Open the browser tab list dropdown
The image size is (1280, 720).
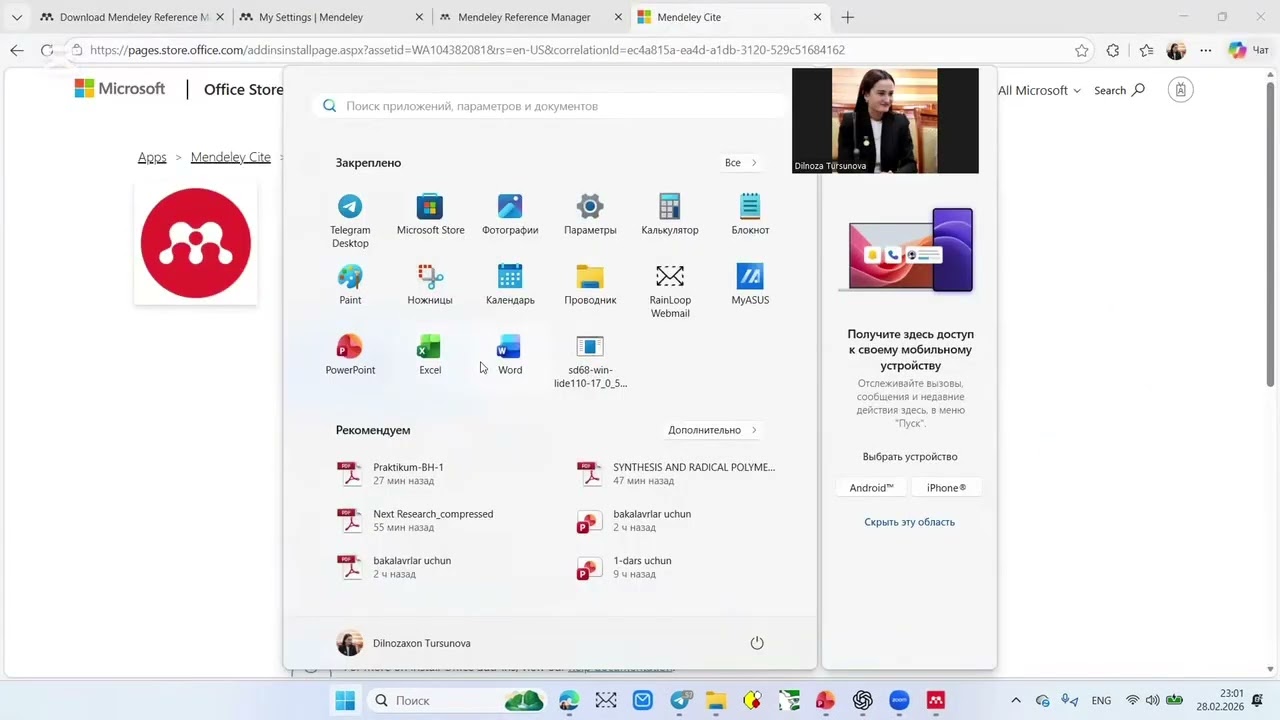(16, 17)
